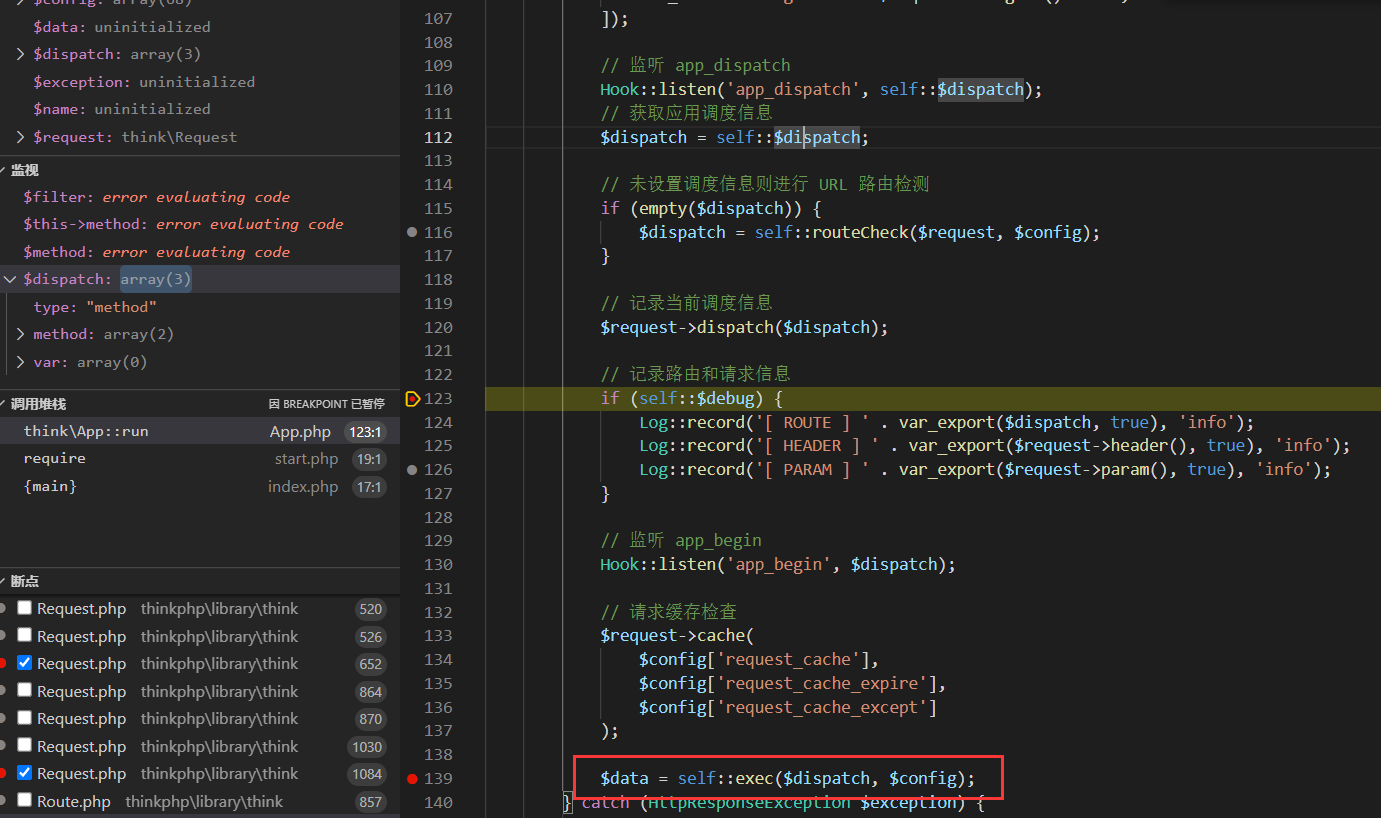Click line number 120 in the gutter
1381x818 pixels.
tap(438, 327)
